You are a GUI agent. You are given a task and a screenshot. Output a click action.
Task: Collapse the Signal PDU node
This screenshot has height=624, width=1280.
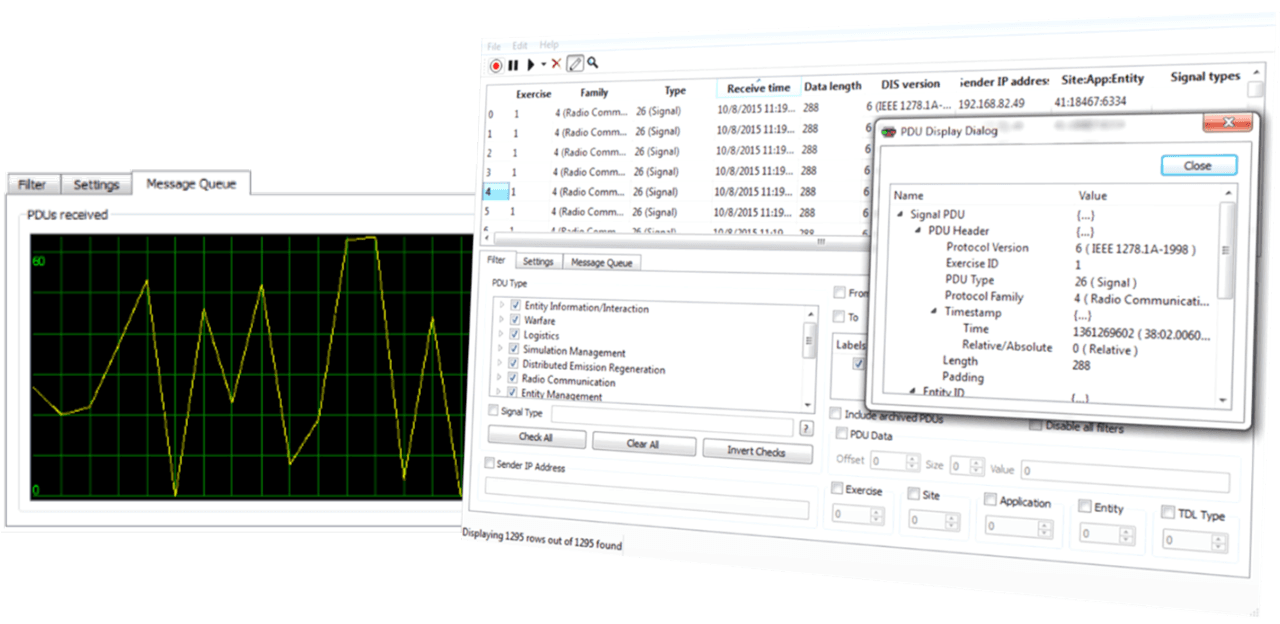(900, 214)
